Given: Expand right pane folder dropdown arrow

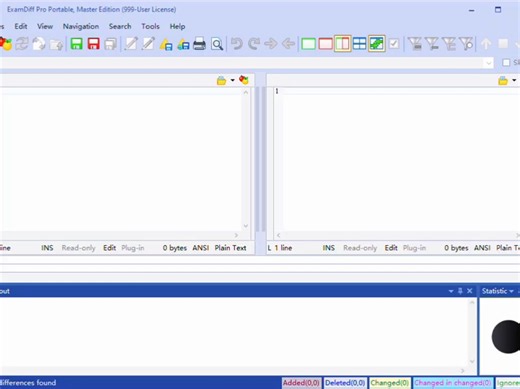Looking at the screenshot, I should pyautogui.click(x=514, y=80).
